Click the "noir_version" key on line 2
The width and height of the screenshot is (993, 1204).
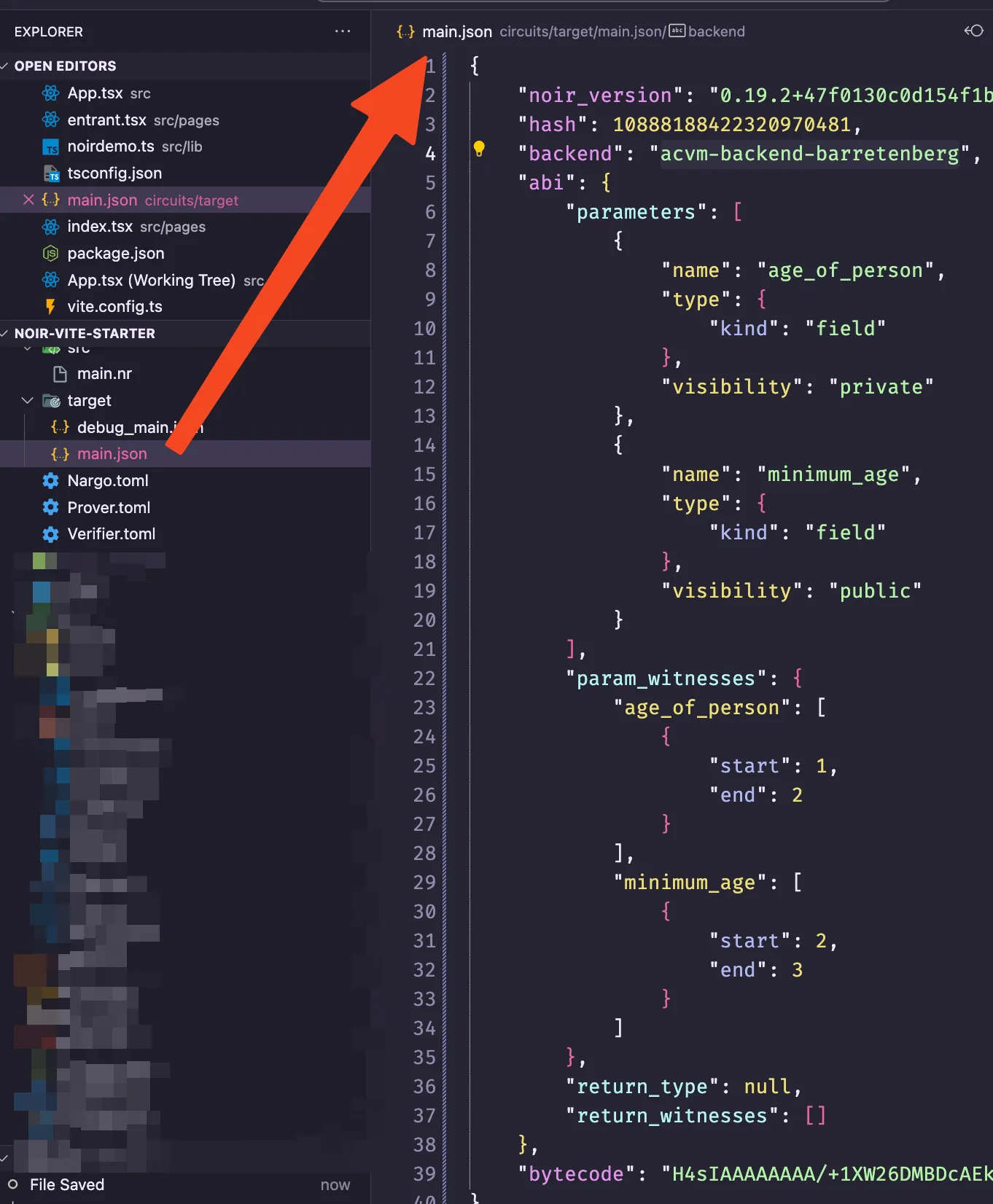(599, 95)
